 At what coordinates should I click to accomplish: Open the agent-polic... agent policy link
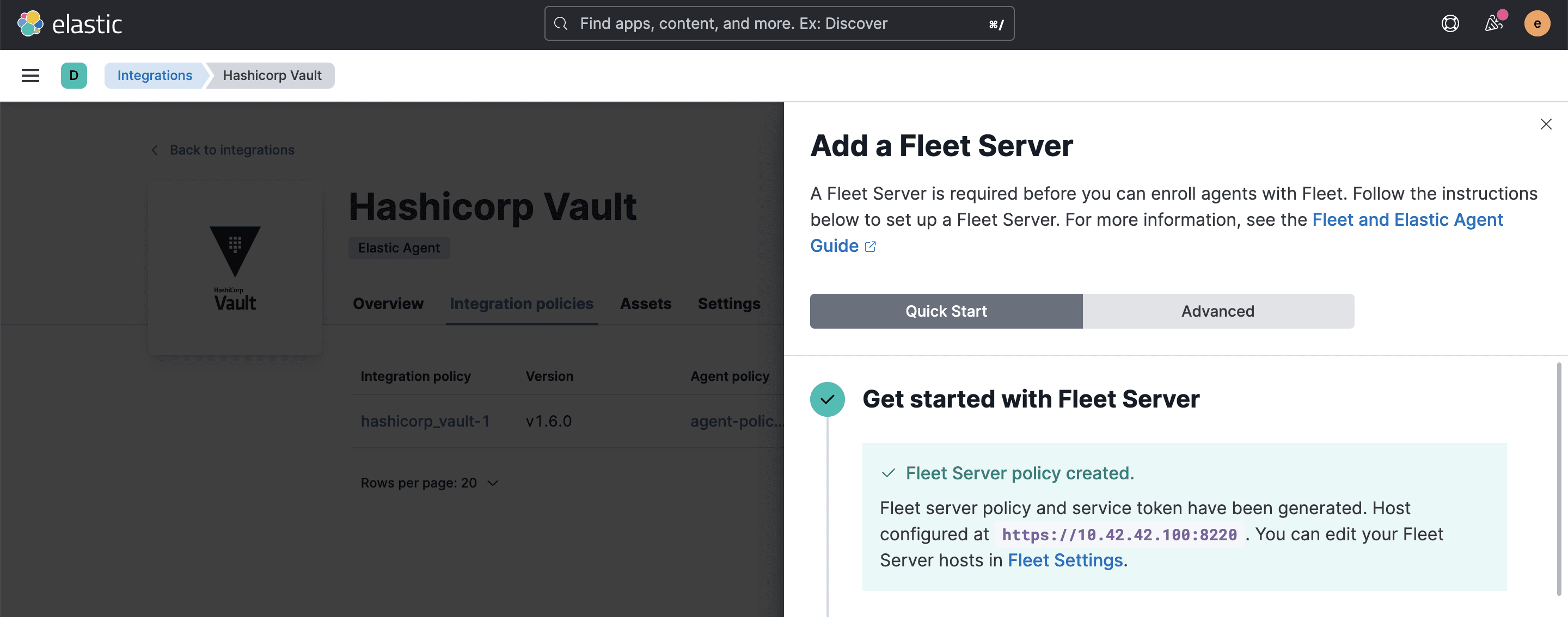(x=737, y=421)
